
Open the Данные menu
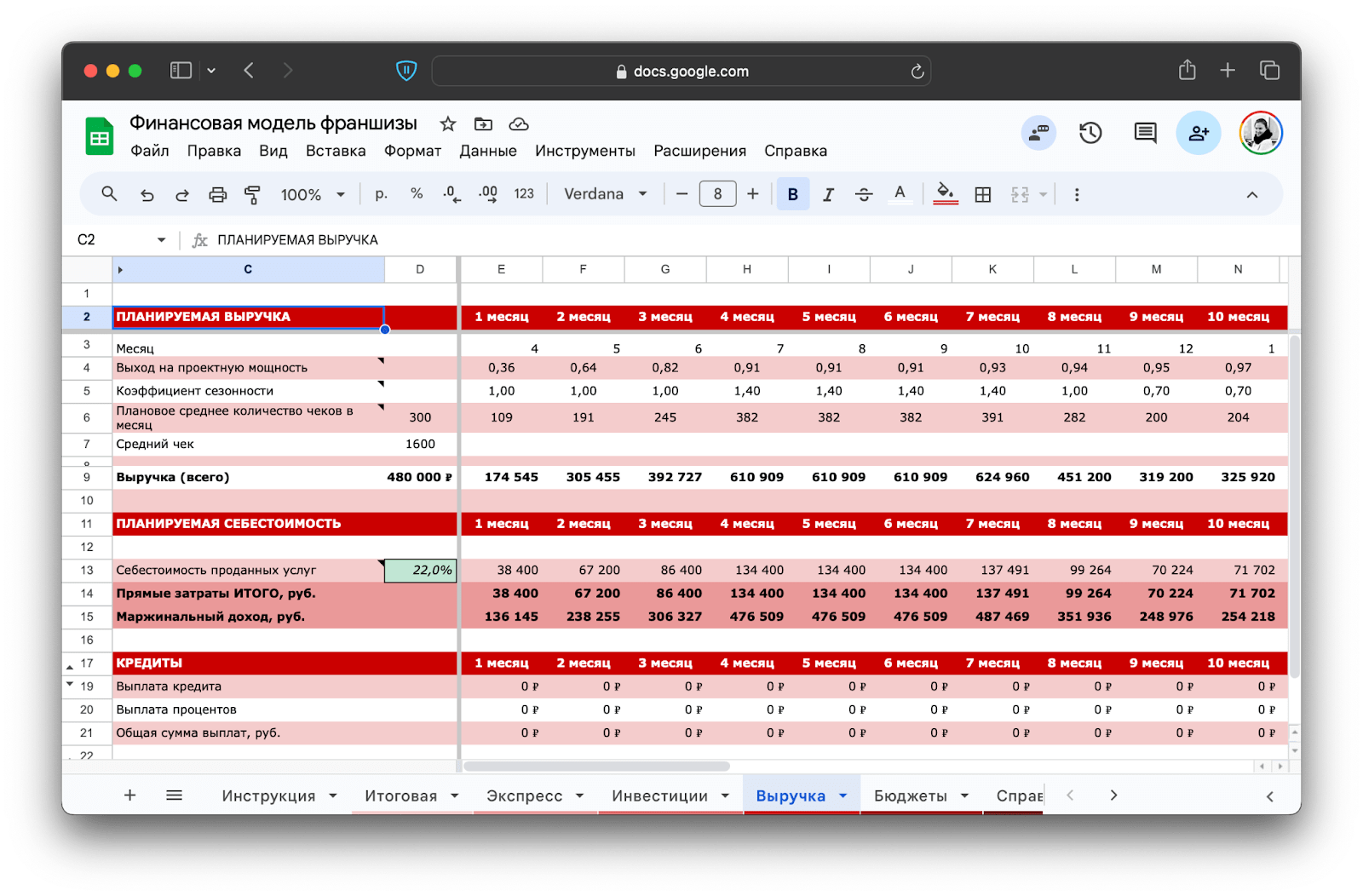click(487, 151)
